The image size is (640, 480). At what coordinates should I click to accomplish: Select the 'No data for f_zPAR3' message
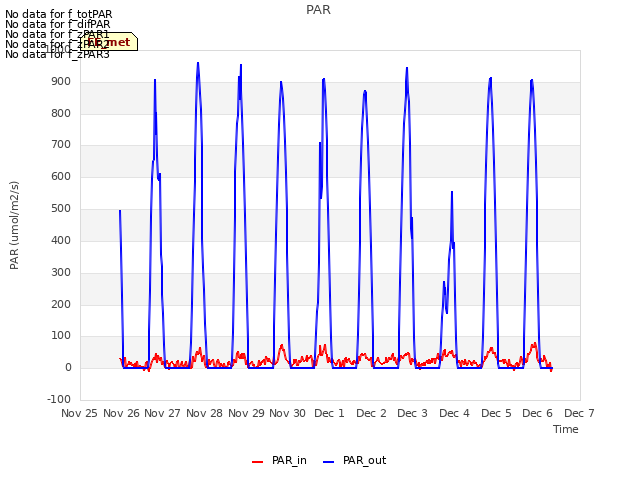[x=58, y=54]
